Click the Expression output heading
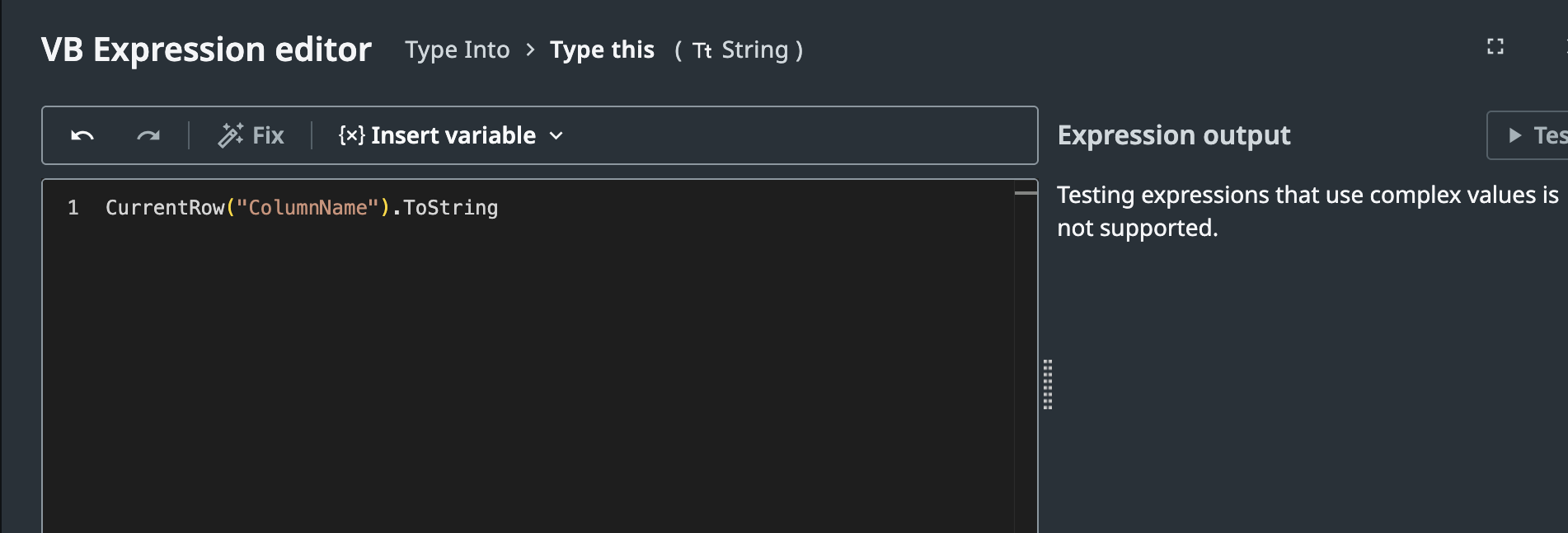 point(1173,135)
